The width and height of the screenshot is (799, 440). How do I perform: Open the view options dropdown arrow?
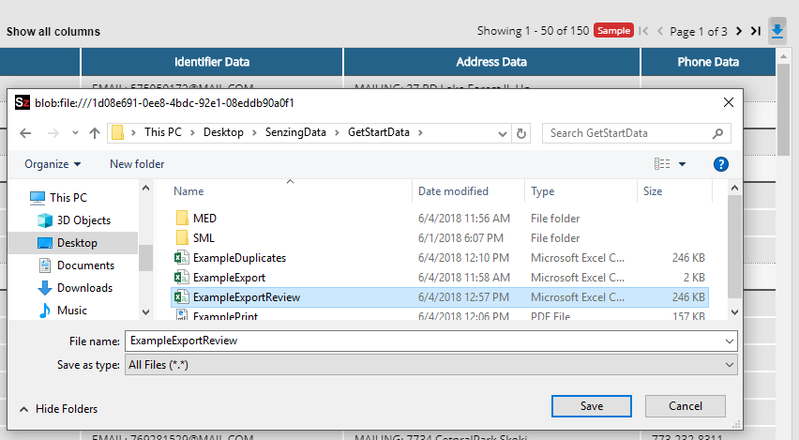point(682,164)
